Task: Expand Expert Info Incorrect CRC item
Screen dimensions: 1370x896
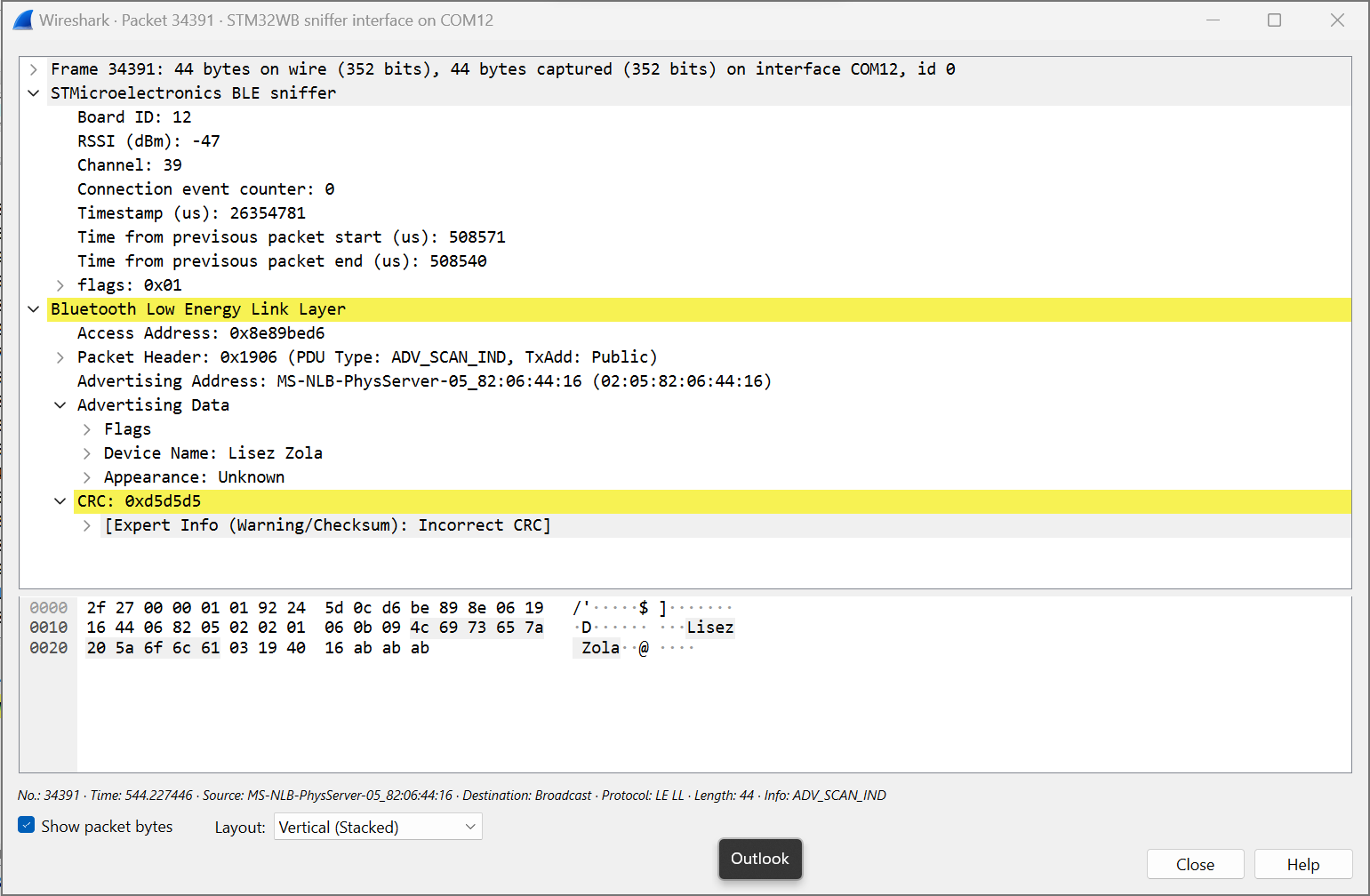Action: pos(87,525)
